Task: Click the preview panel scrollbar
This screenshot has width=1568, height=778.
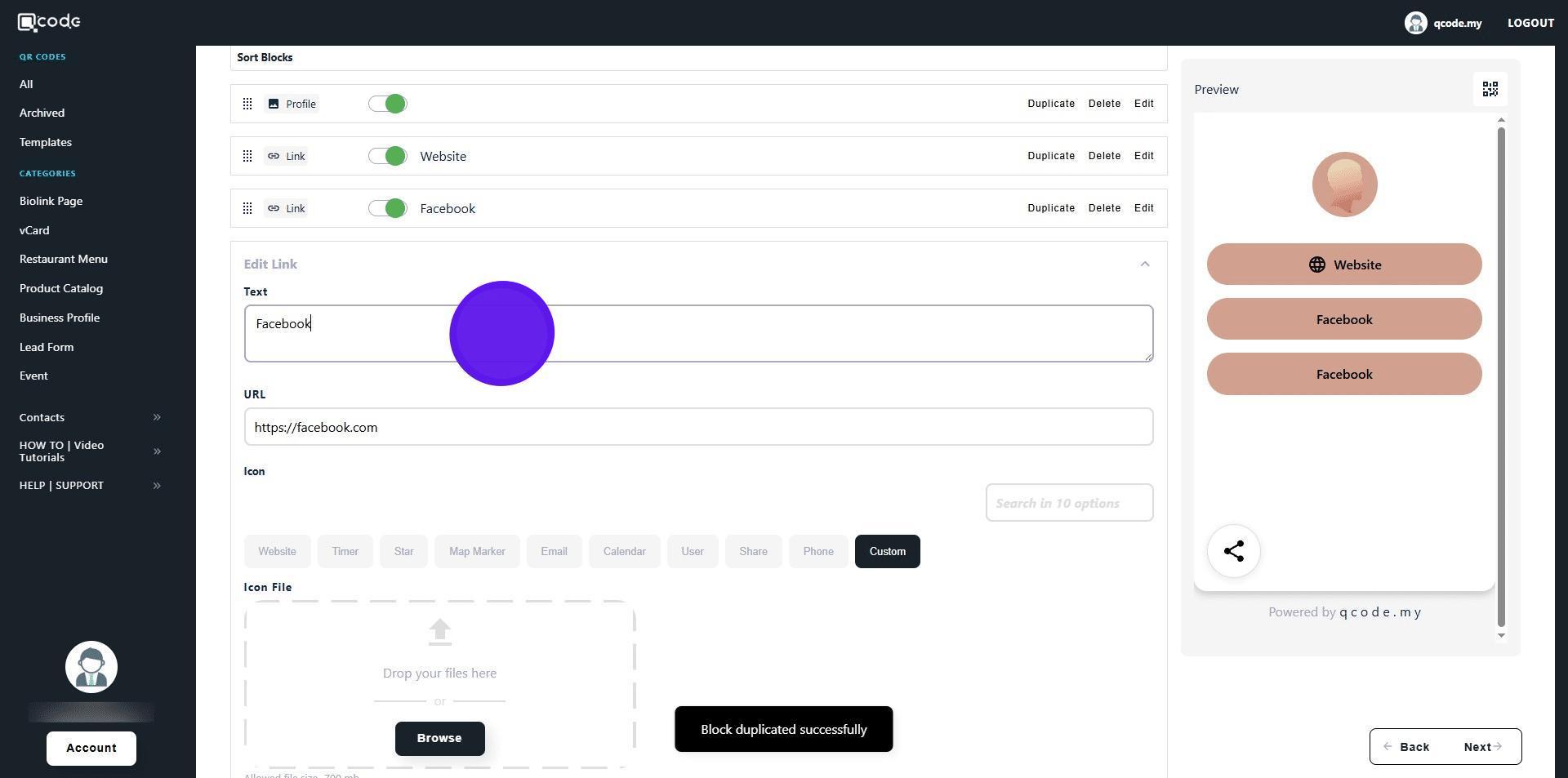Action: tap(1500, 376)
